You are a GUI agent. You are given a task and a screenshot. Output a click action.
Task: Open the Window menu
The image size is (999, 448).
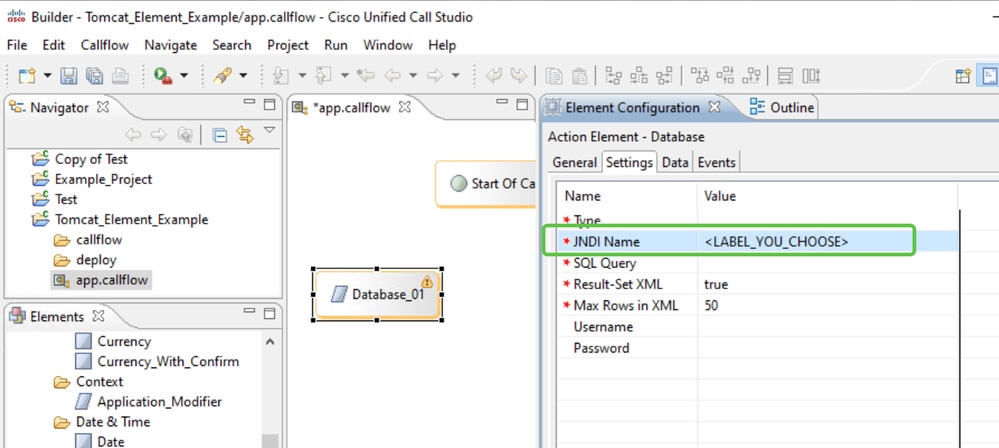tap(388, 45)
